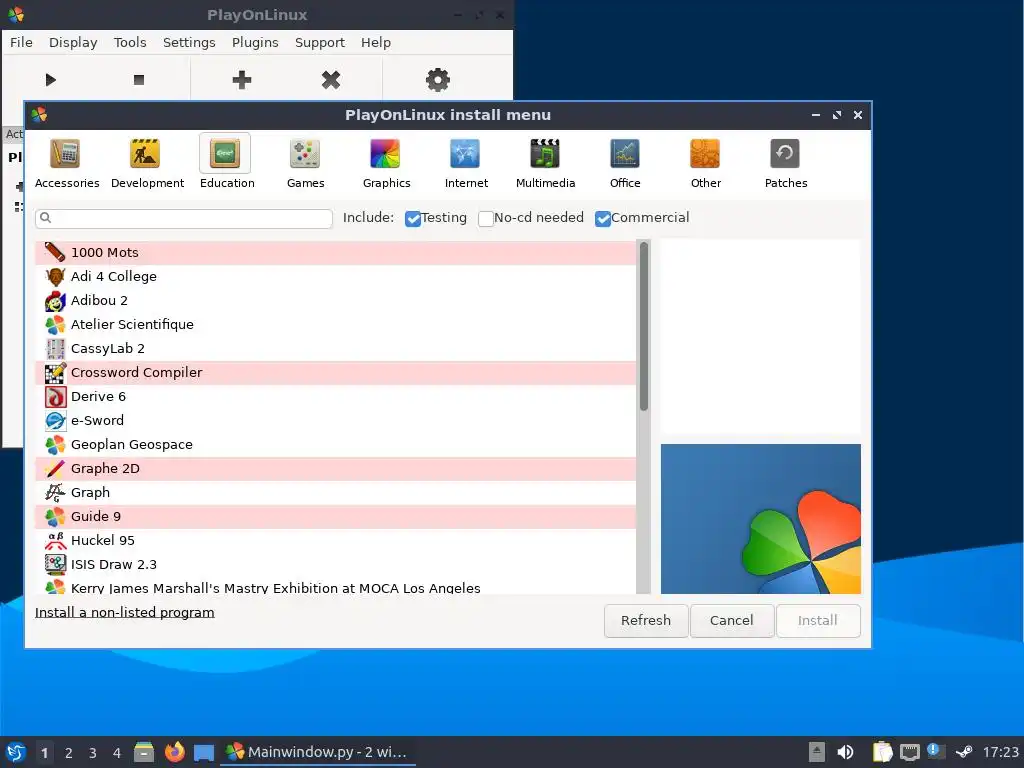This screenshot has width=1024, height=768.
Task: Open the Games category icon
Action: (x=305, y=154)
